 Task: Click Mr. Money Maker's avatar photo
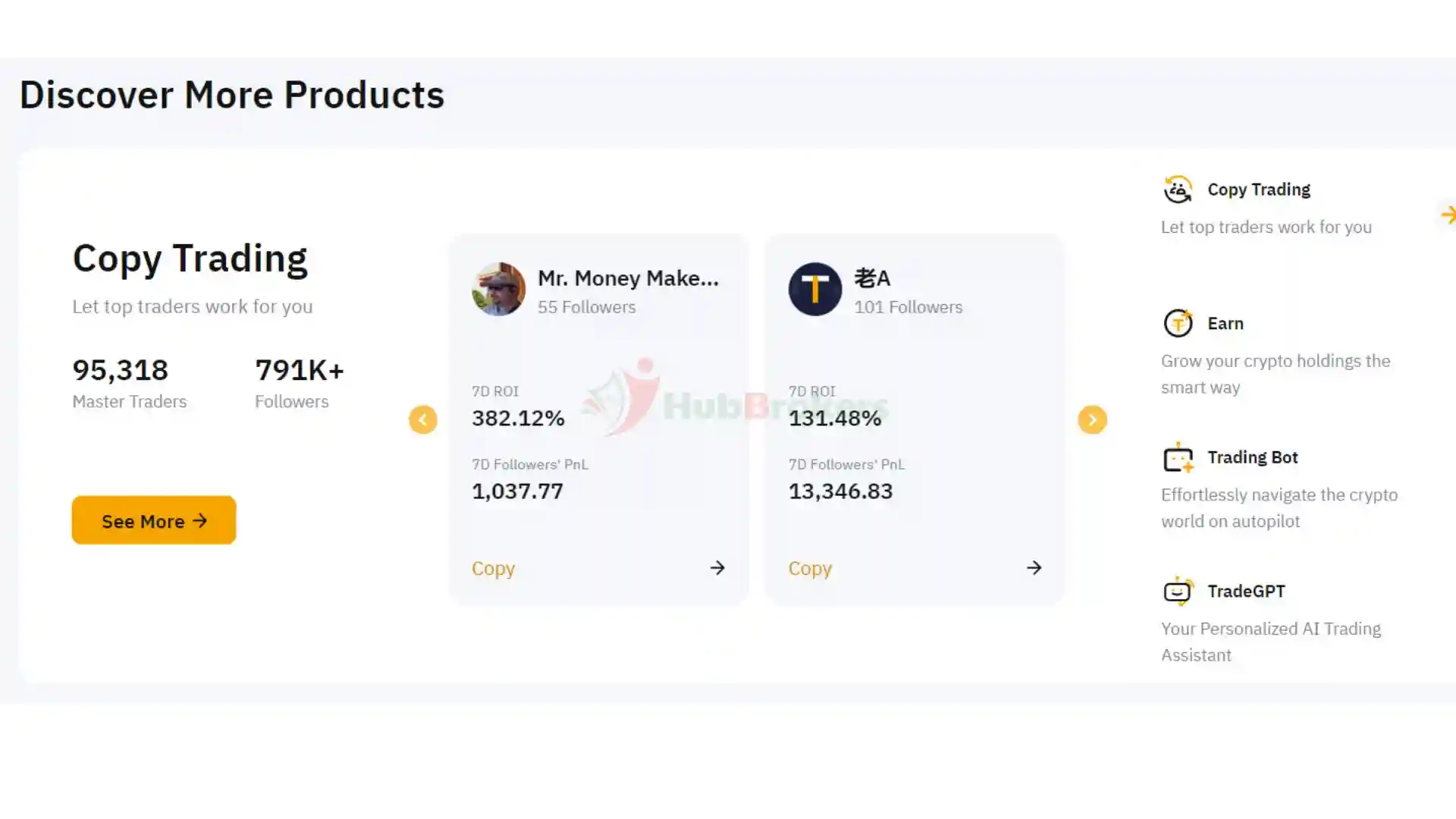498,289
